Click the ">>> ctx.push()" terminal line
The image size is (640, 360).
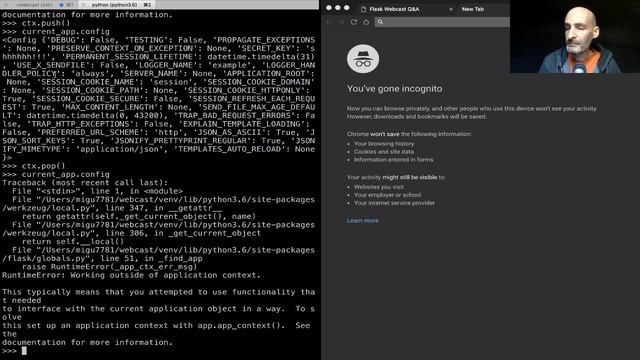(36, 23)
